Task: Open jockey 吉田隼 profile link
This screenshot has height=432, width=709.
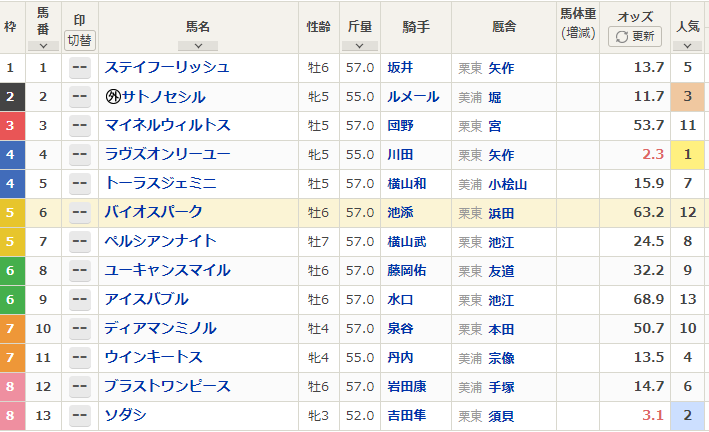Action: click(406, 415)
